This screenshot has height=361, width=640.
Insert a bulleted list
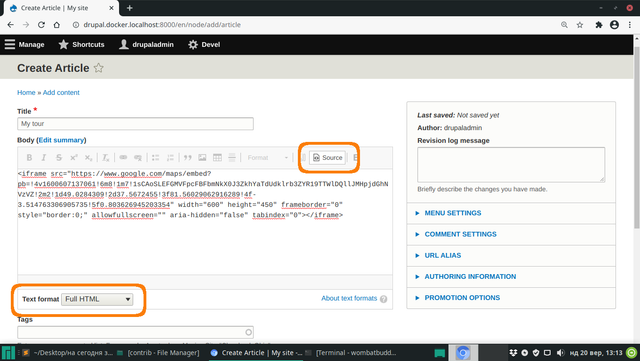(156, 158)
